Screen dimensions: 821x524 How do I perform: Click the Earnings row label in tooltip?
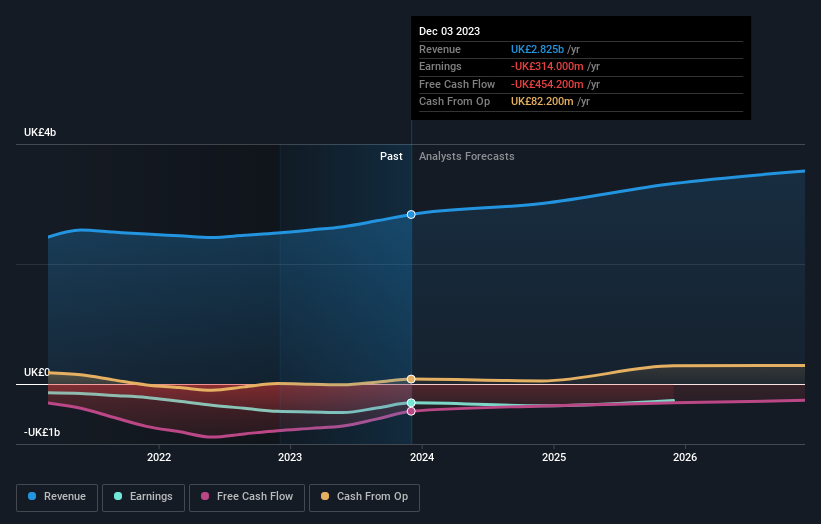pyautogui.click(x=440, y=66)
